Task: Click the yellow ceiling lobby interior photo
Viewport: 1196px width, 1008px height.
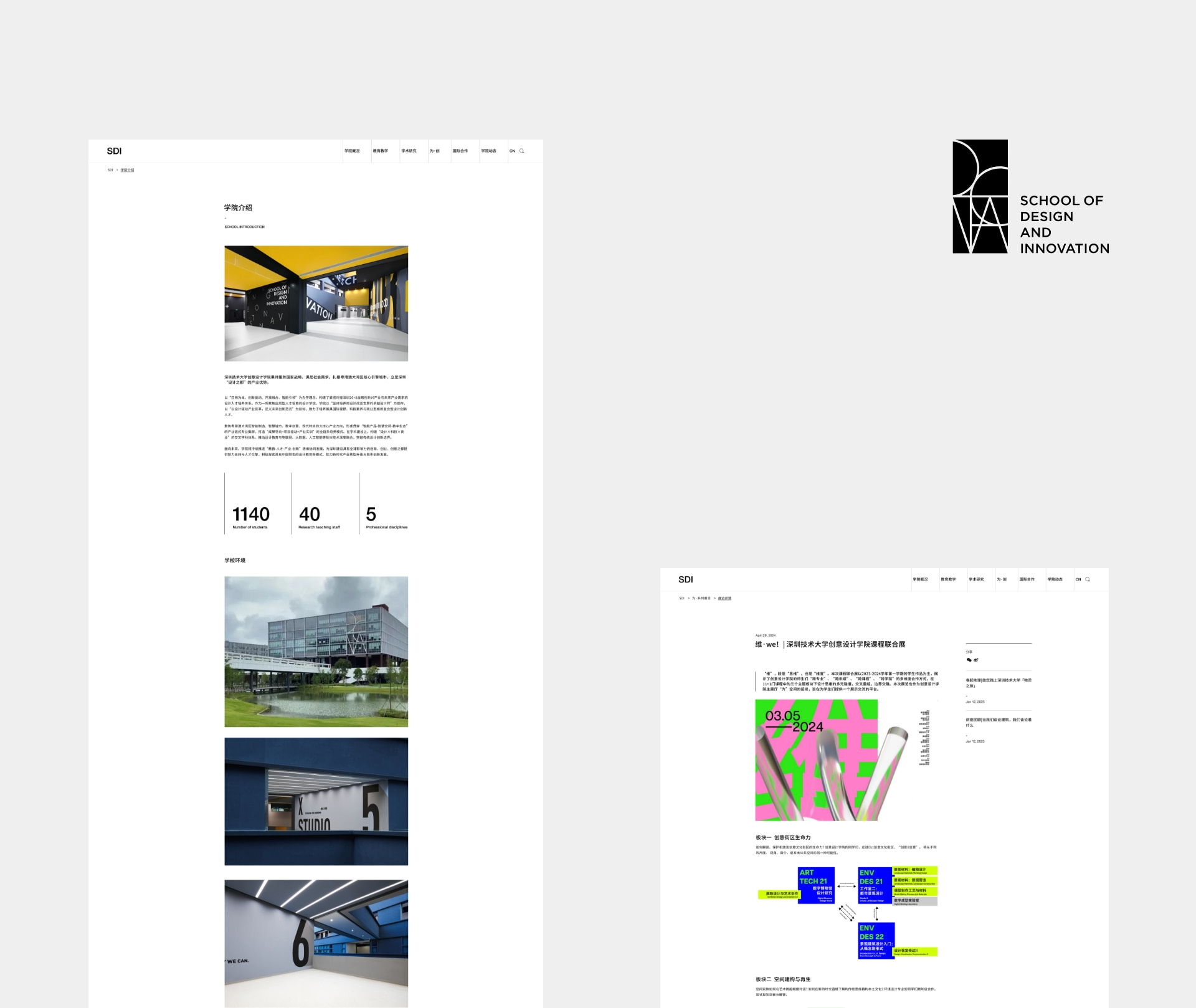Action: pyautogui.click(x=316, y=303)
